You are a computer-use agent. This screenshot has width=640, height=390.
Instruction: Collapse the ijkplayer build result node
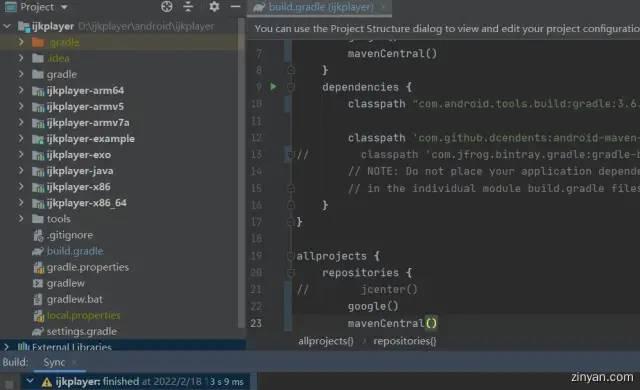(x=29, y=381)
